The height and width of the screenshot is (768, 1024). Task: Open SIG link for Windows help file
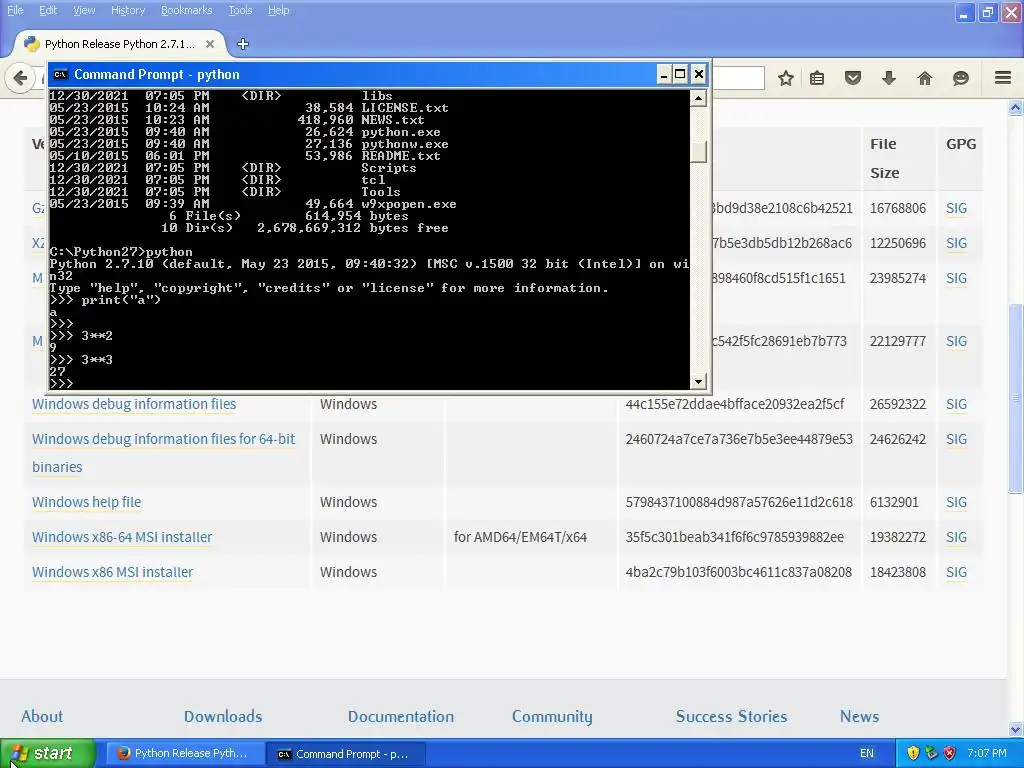point(956,502)
